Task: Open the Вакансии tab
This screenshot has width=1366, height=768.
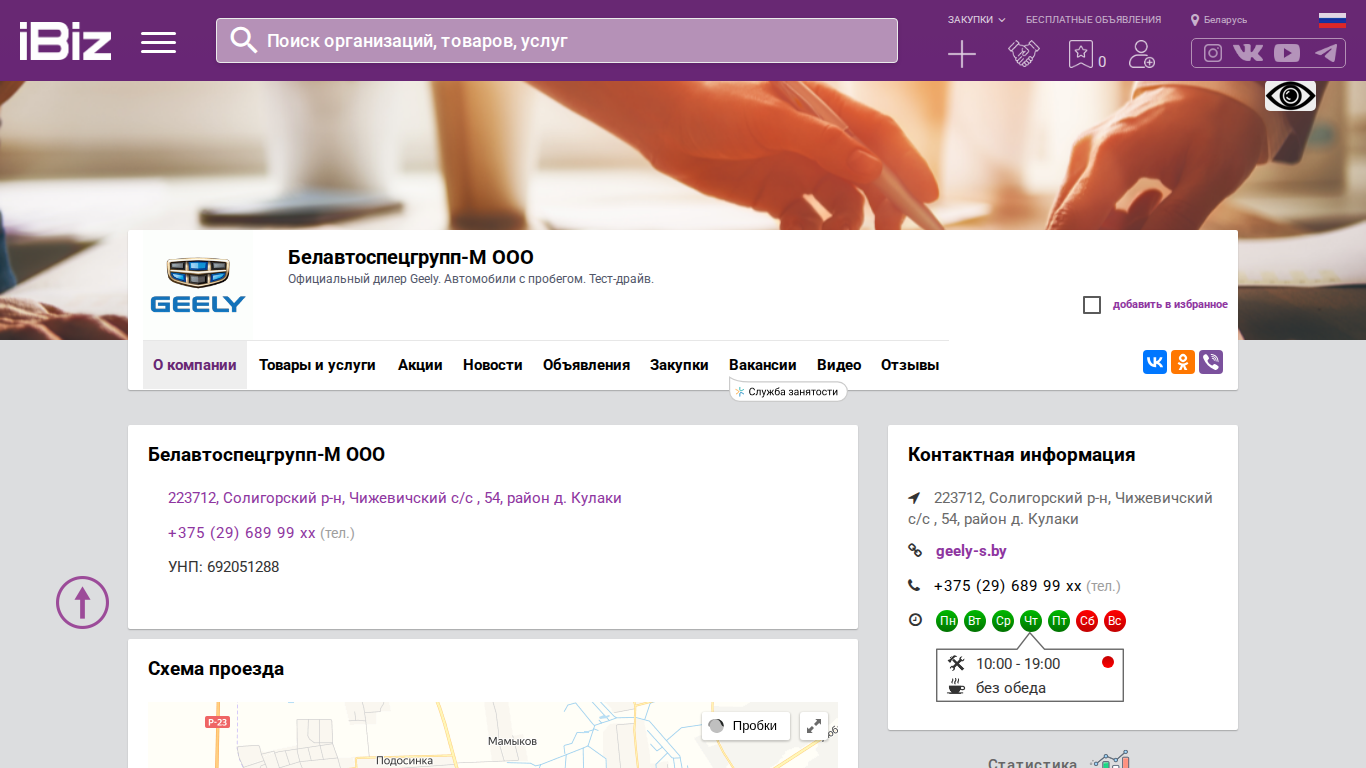Action: pos(763,365)
